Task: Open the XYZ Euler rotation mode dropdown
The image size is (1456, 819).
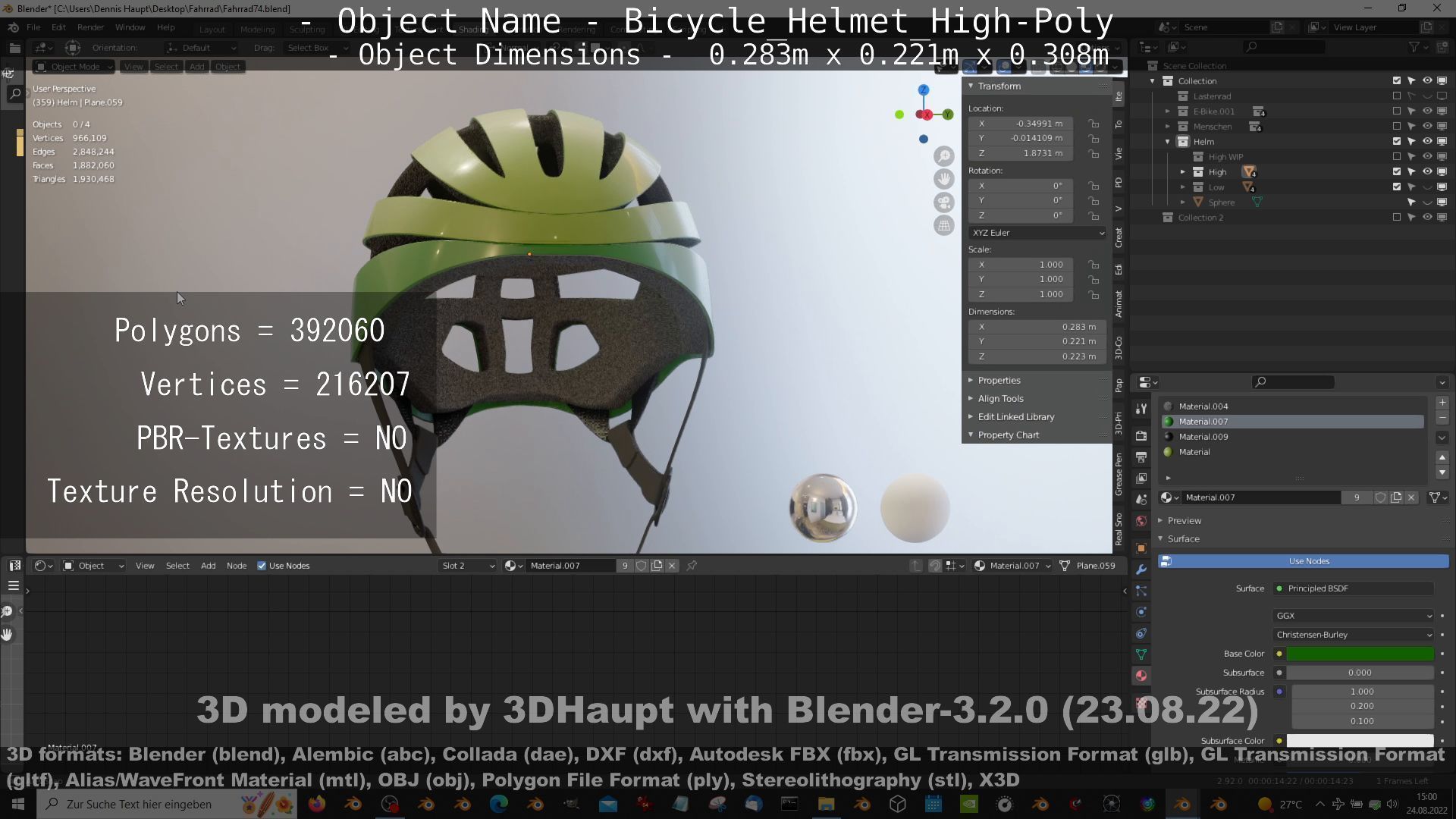Action: 1037,233
